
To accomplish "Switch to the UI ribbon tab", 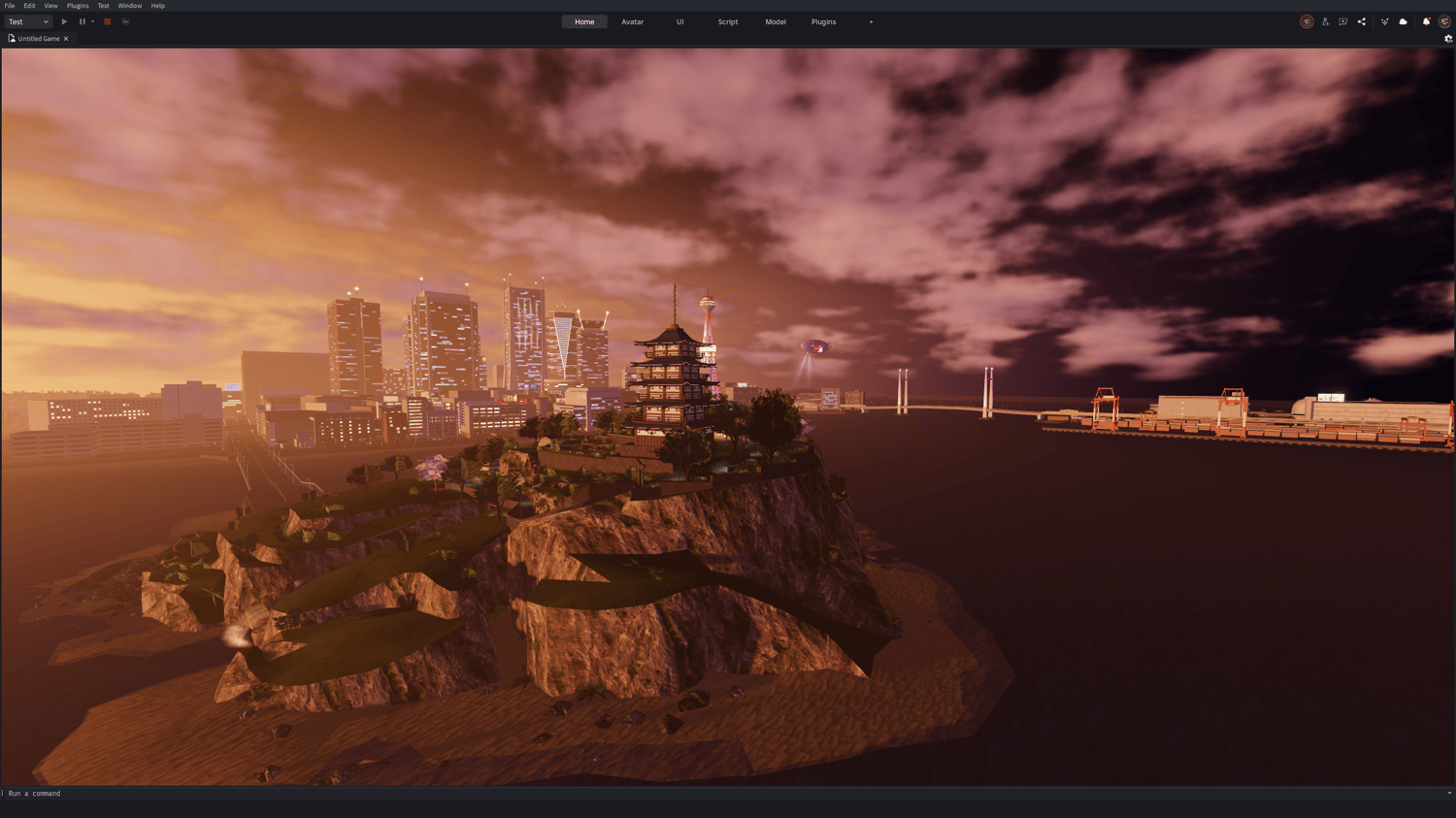I will 680,21.
